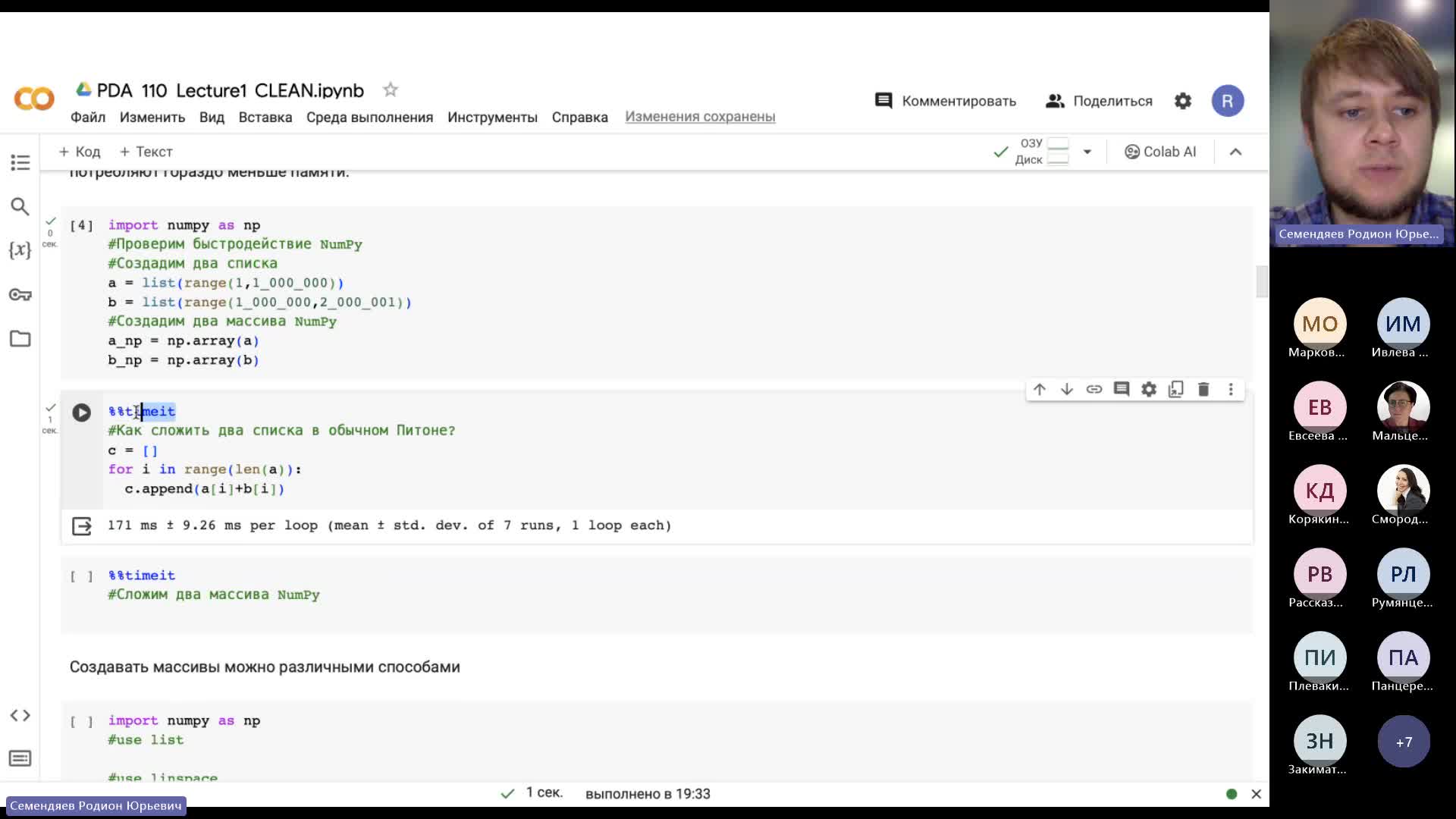Open the files folder icon panel
This screenshot has height=819, width=1456.
pos(20,338)
